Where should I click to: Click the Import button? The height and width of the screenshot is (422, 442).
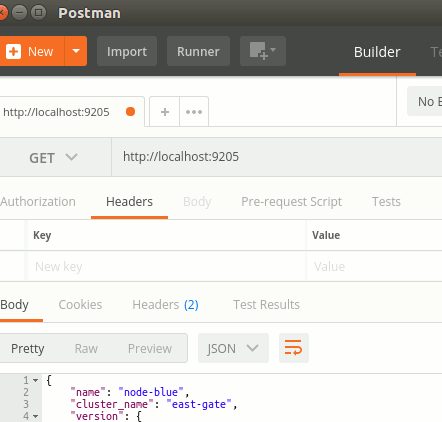(x=127, y=51)
